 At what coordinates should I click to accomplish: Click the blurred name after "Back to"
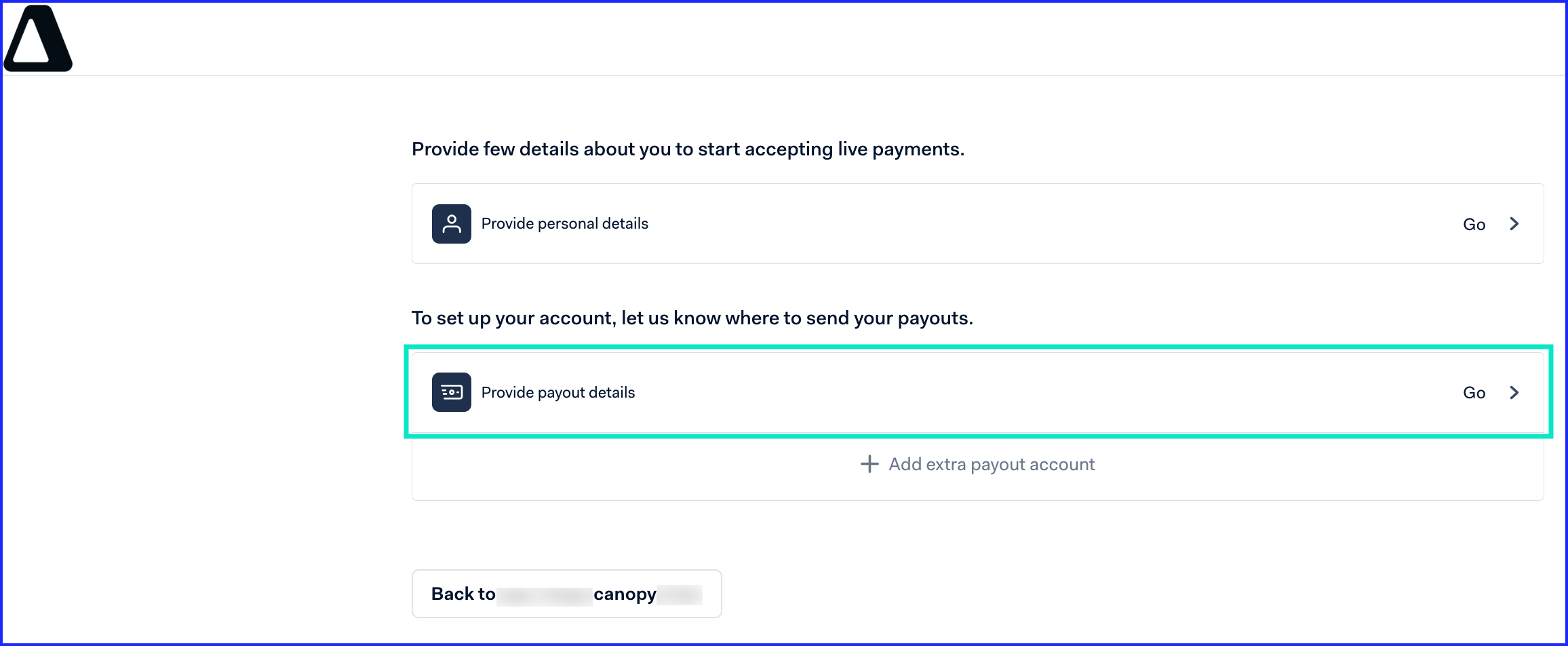[545, 595]
